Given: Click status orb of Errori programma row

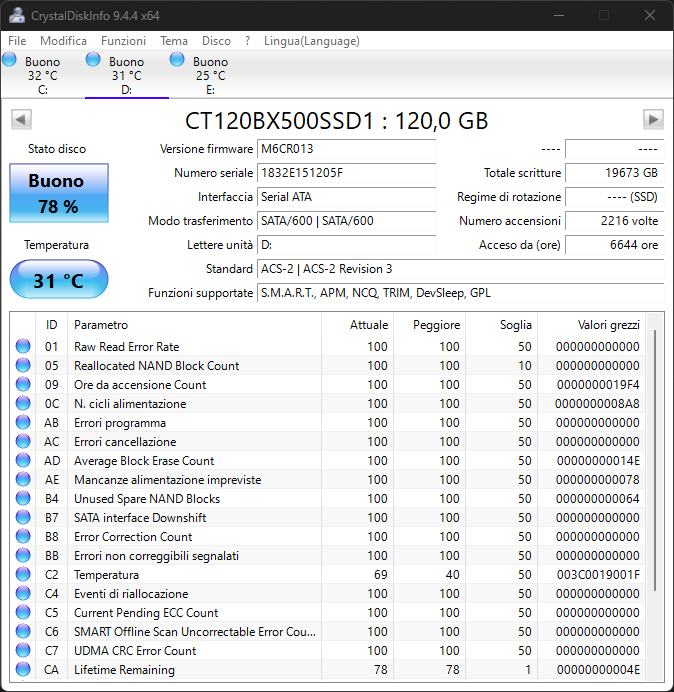Looking at the screenshot, I should coord(23,422).
